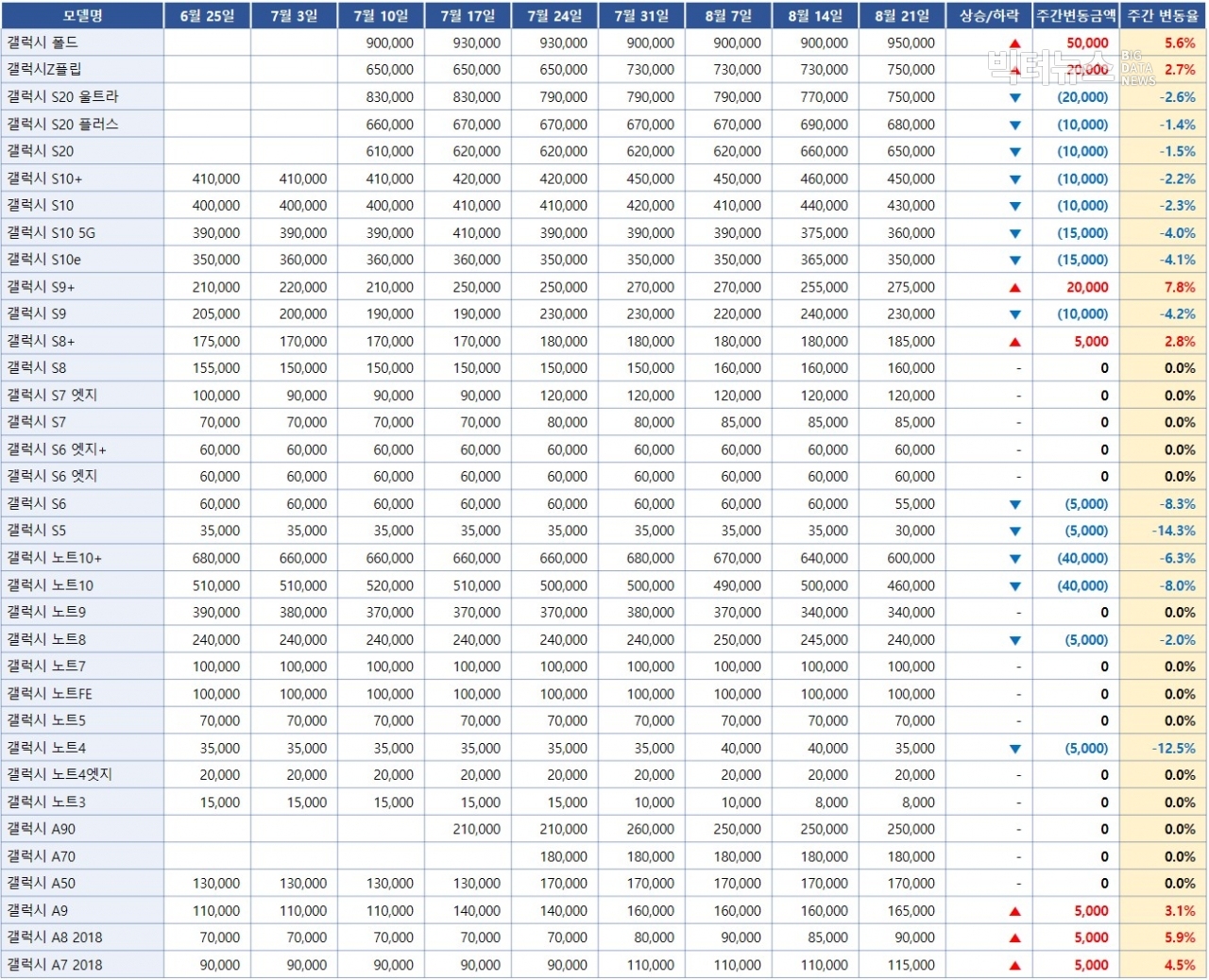
Task: Select the 165,000 price for 갤럭시 A9
Action: coord(911,912)
